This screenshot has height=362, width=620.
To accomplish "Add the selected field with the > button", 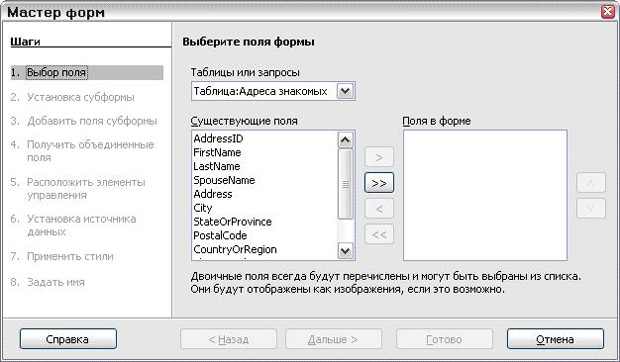I will pos(379,157).
